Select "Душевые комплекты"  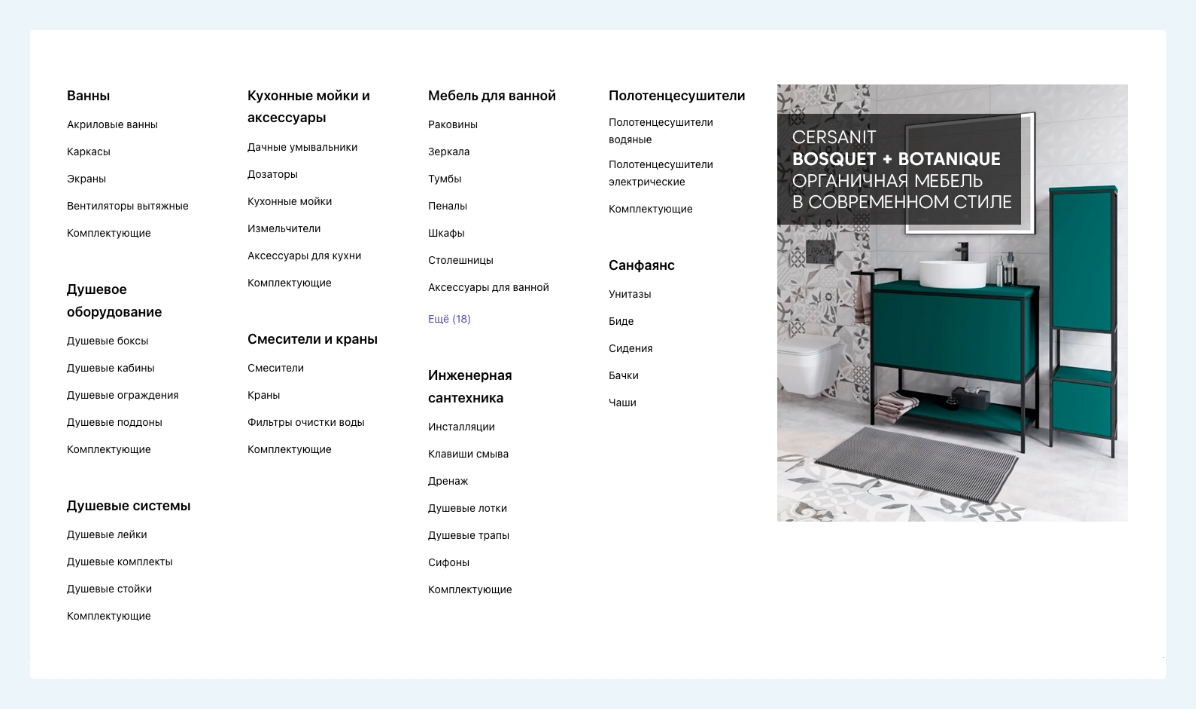[x=120, y=562]
